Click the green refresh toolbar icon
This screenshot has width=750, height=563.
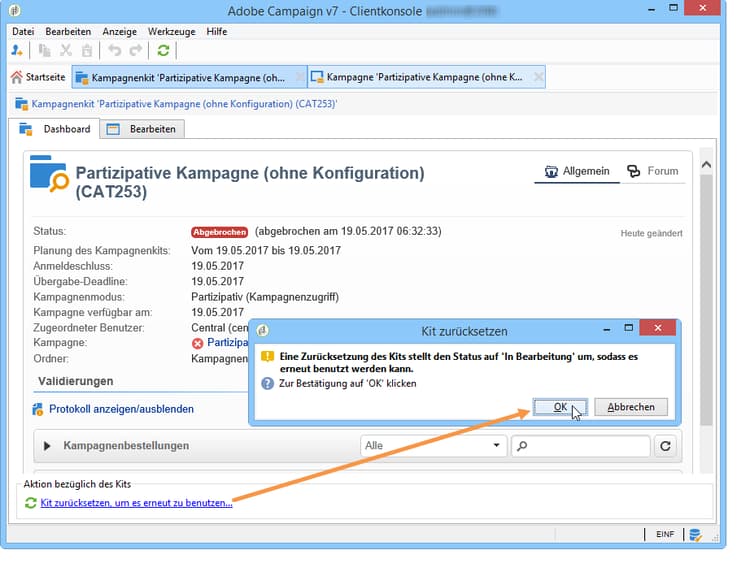[163, 50]
